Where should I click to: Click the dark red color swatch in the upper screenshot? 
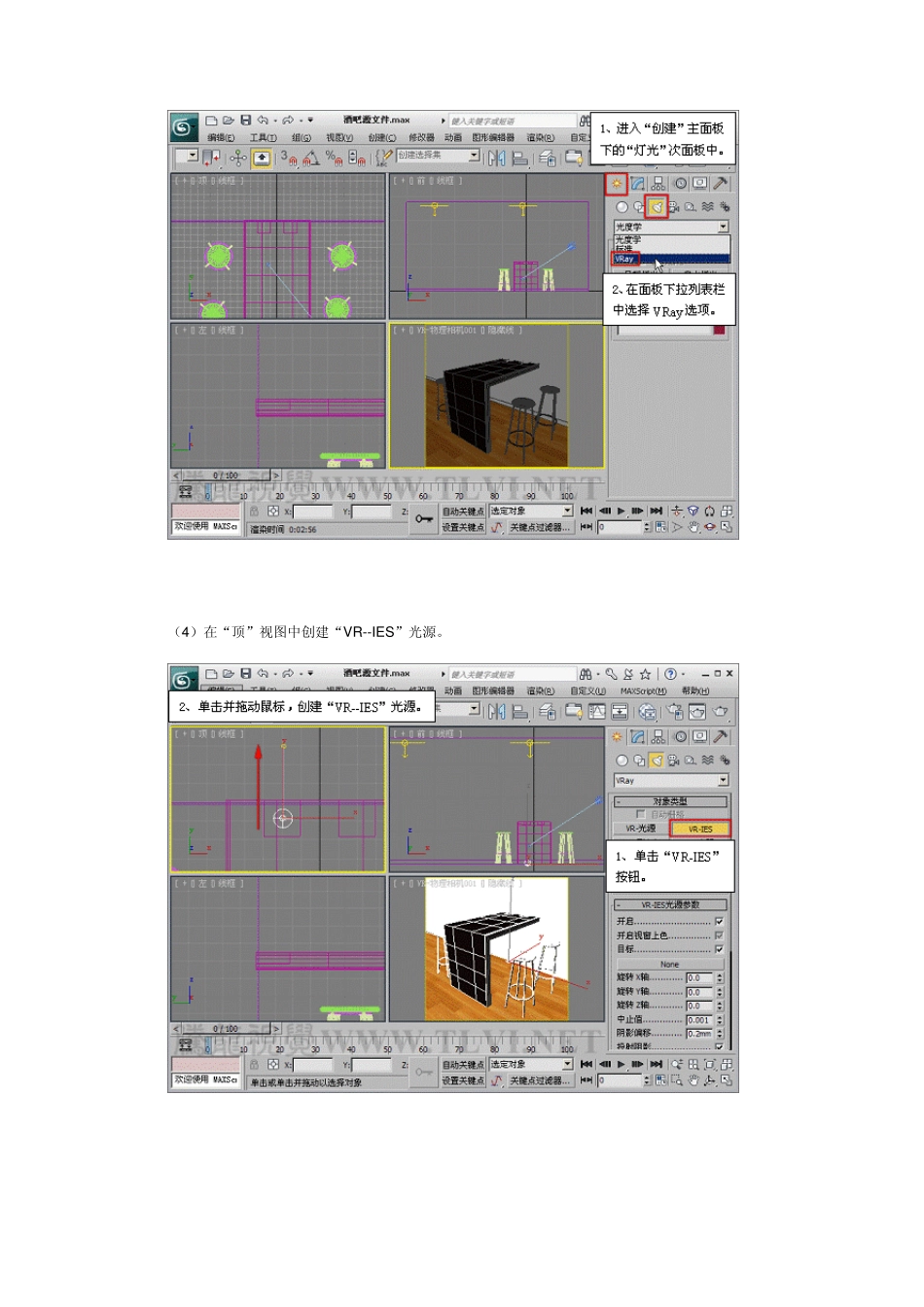click(x=719, y=331)
